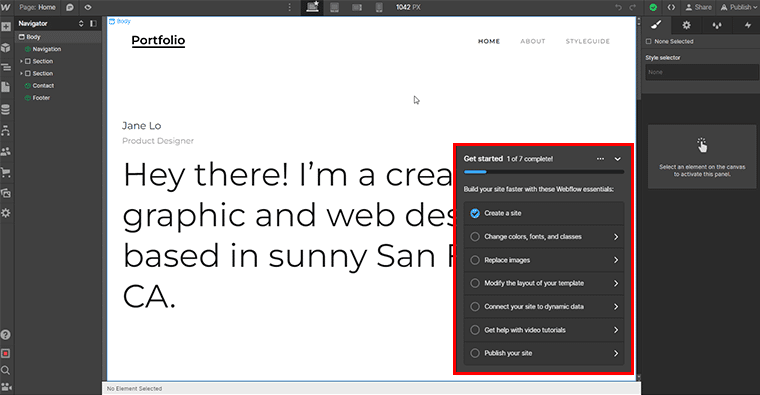
Task: Open site Settings gear in left sidebar
Action: pos(6,213)
